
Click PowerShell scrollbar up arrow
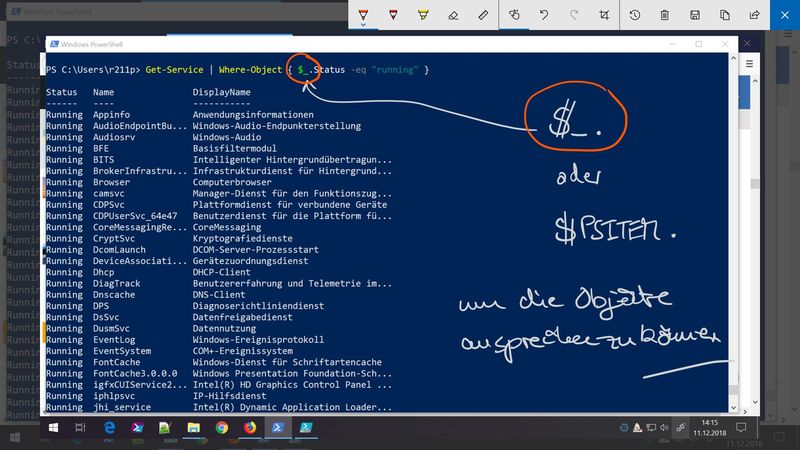coord(733,58)
